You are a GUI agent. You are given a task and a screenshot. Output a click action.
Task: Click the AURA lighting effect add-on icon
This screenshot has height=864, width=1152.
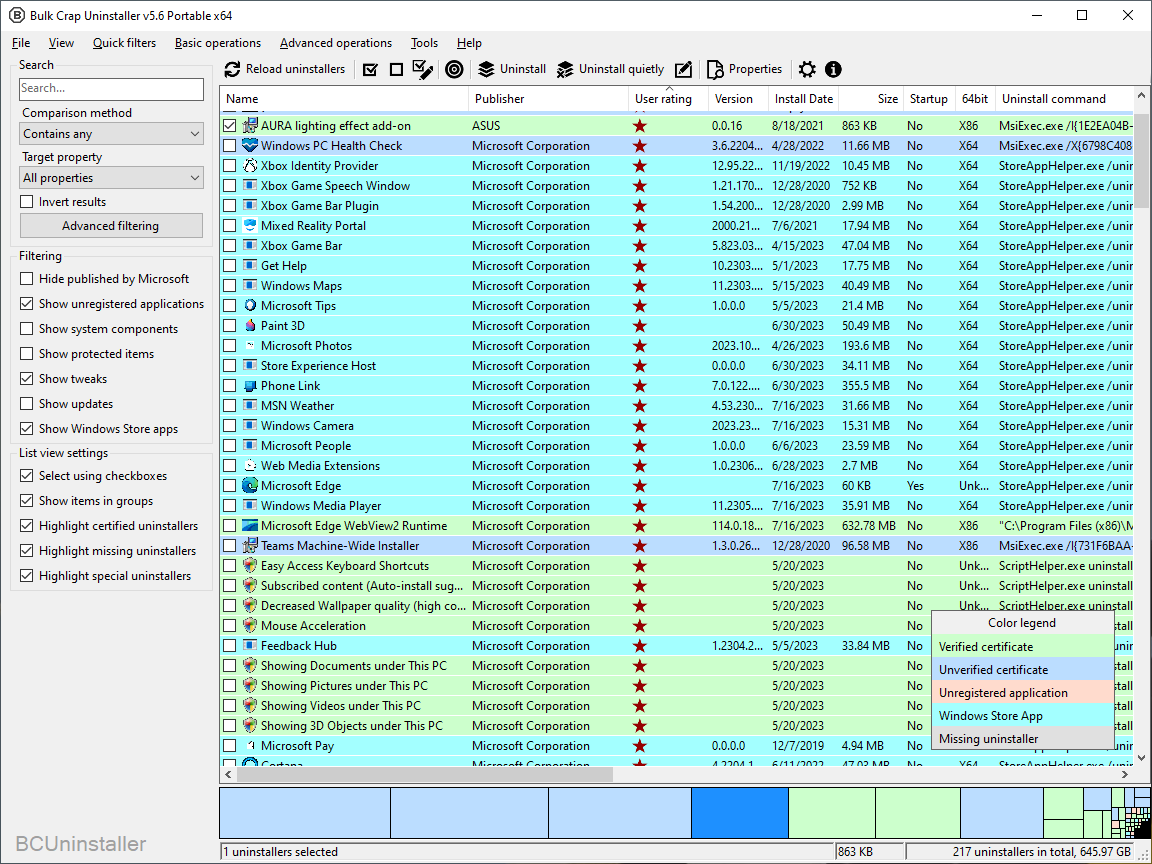tap(250, 126)
